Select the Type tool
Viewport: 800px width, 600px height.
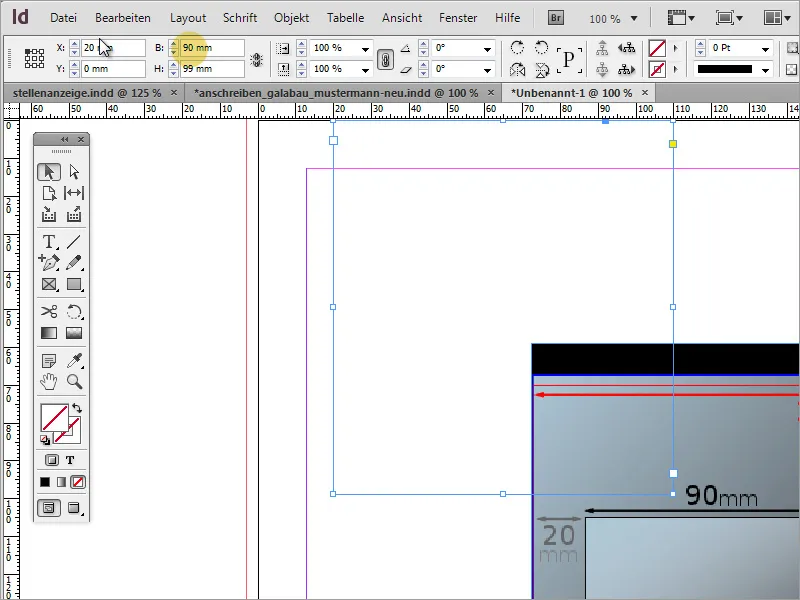[x=49, y=241]
